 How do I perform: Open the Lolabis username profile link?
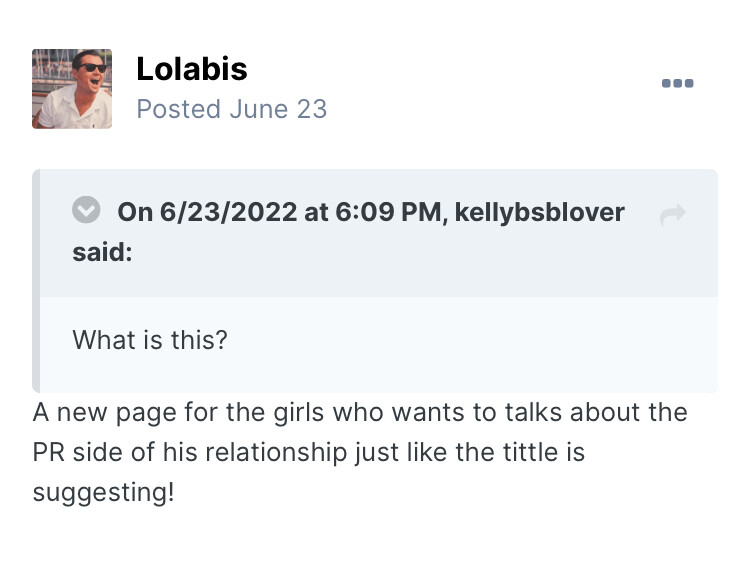pyautogui.click(x=191, y=69)
